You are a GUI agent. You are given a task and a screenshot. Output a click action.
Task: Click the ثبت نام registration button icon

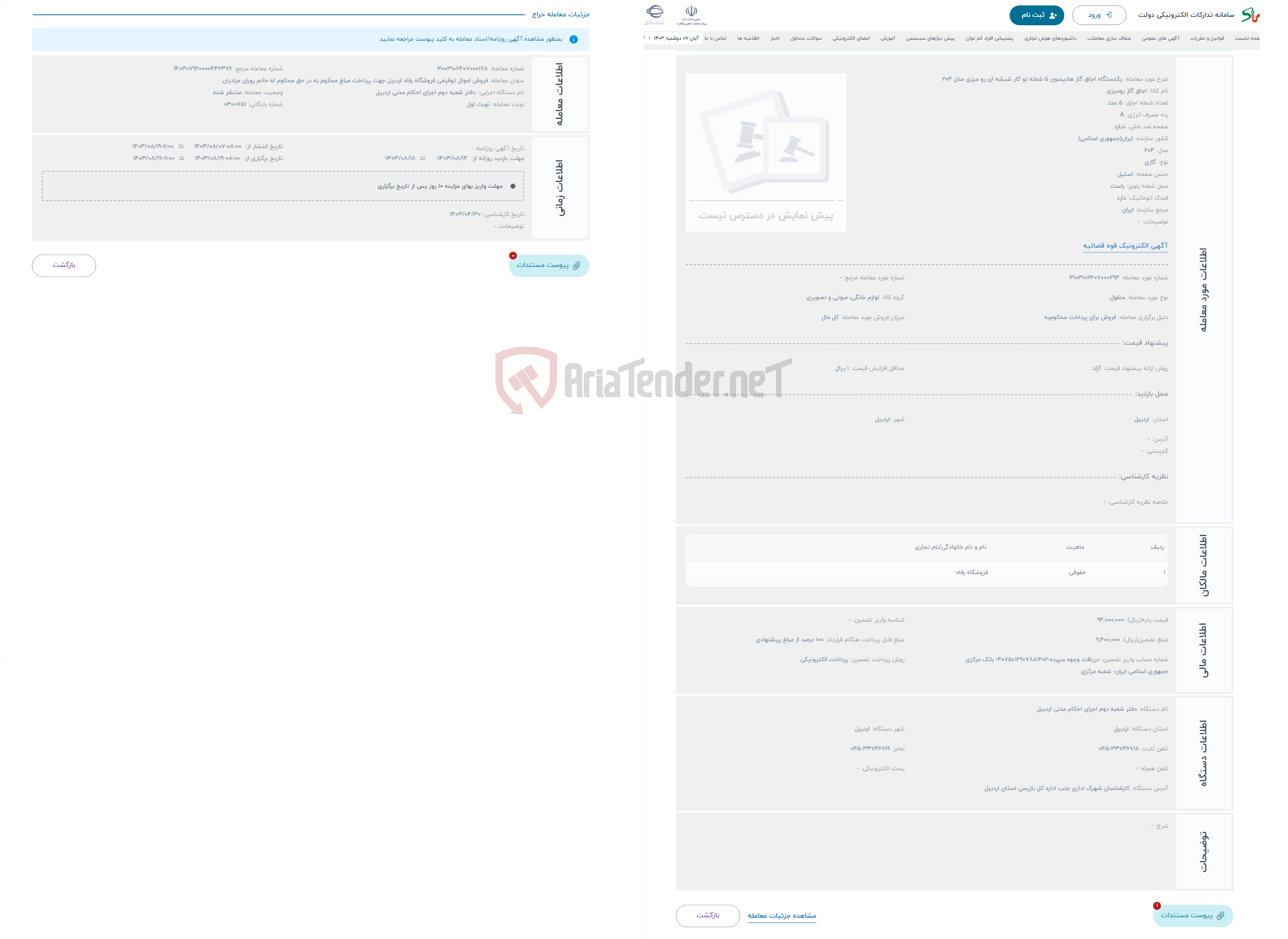coord(1035,12)
